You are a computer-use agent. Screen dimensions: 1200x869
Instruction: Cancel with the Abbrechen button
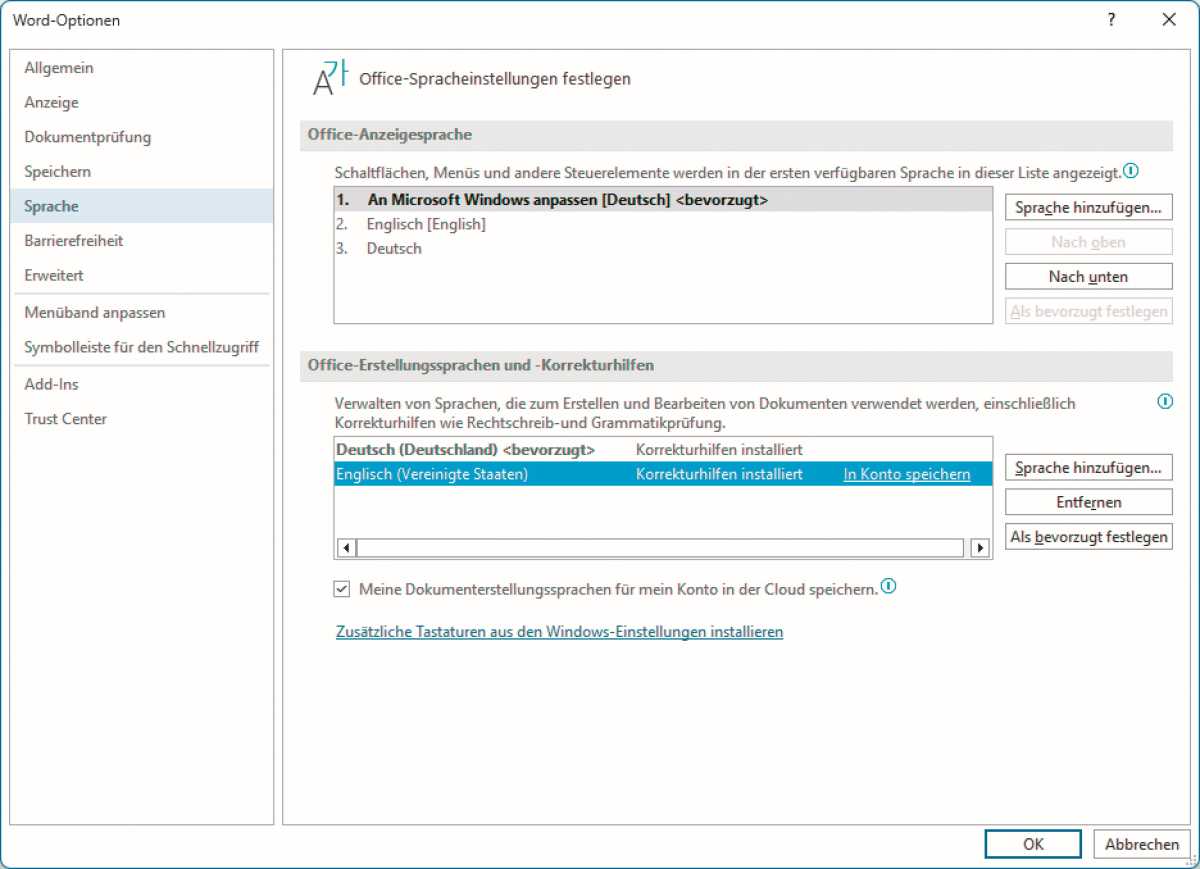click(x=1142, y=844)
